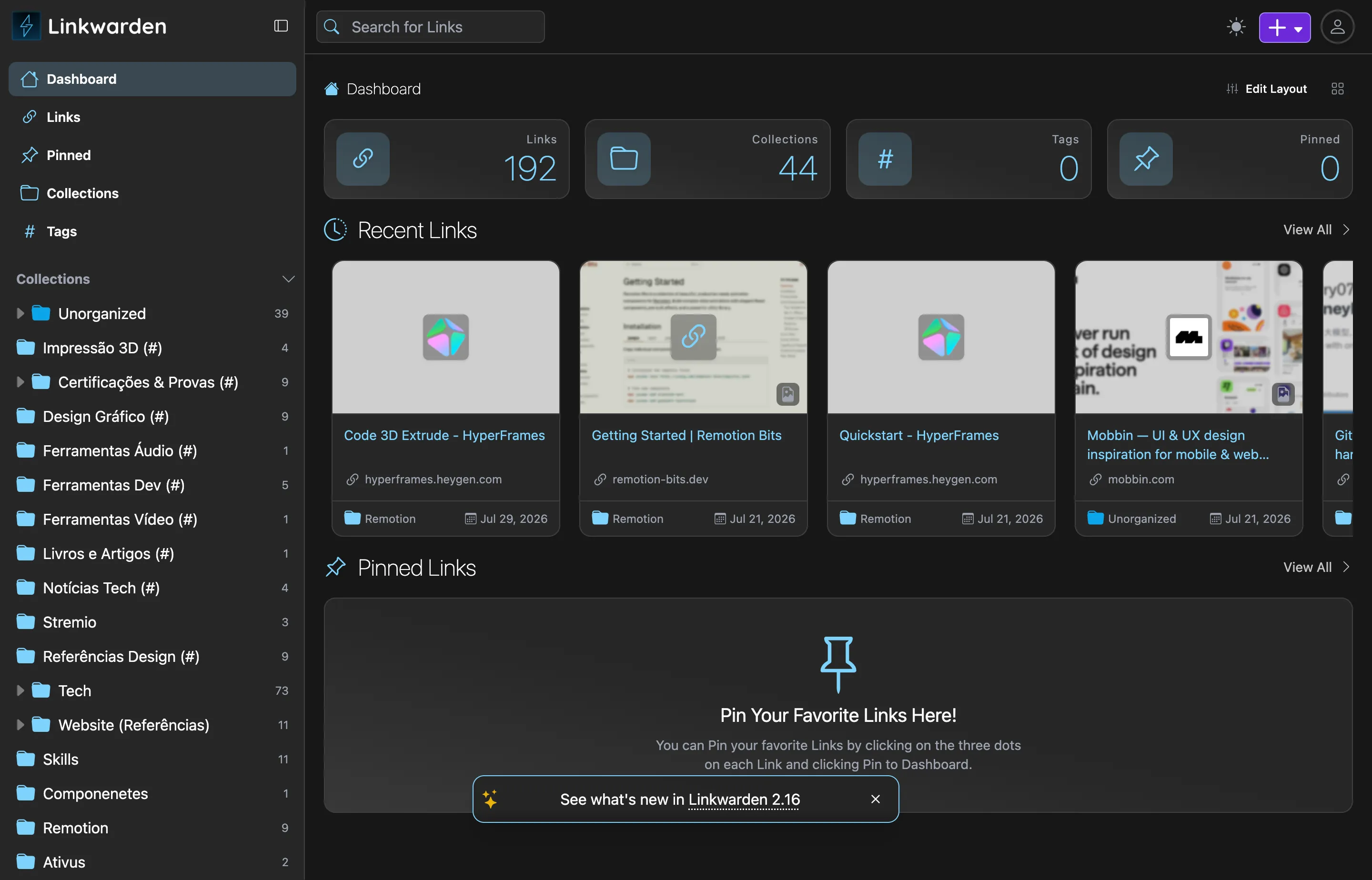Open the purple plus new-item dropdown
The image size is (1372, 880).
click(x=1284, y=27)
